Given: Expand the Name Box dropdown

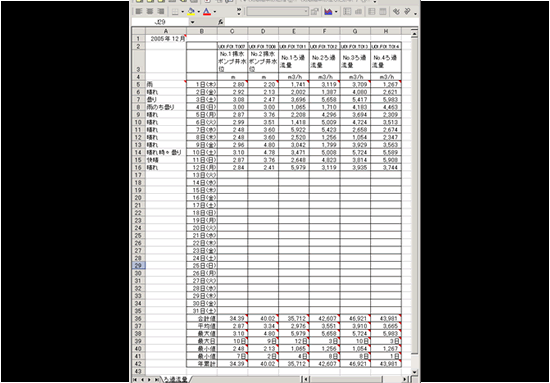Looking at the screenshot, I should [192, 22].
